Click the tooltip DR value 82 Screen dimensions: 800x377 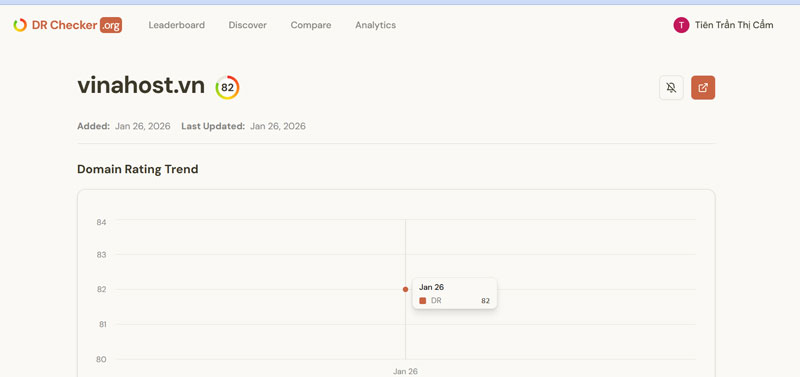click(x=485, y=301)
